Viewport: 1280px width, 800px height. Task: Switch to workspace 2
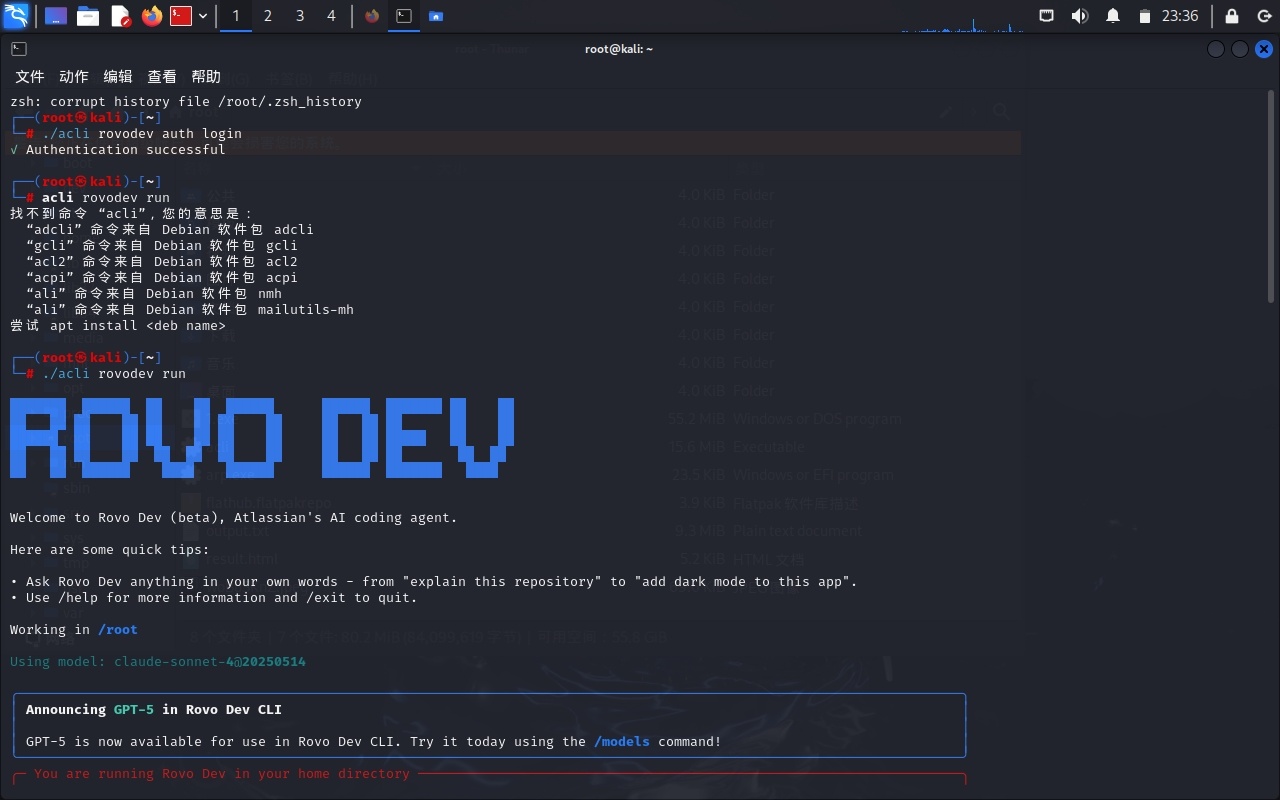click(268, 16)
